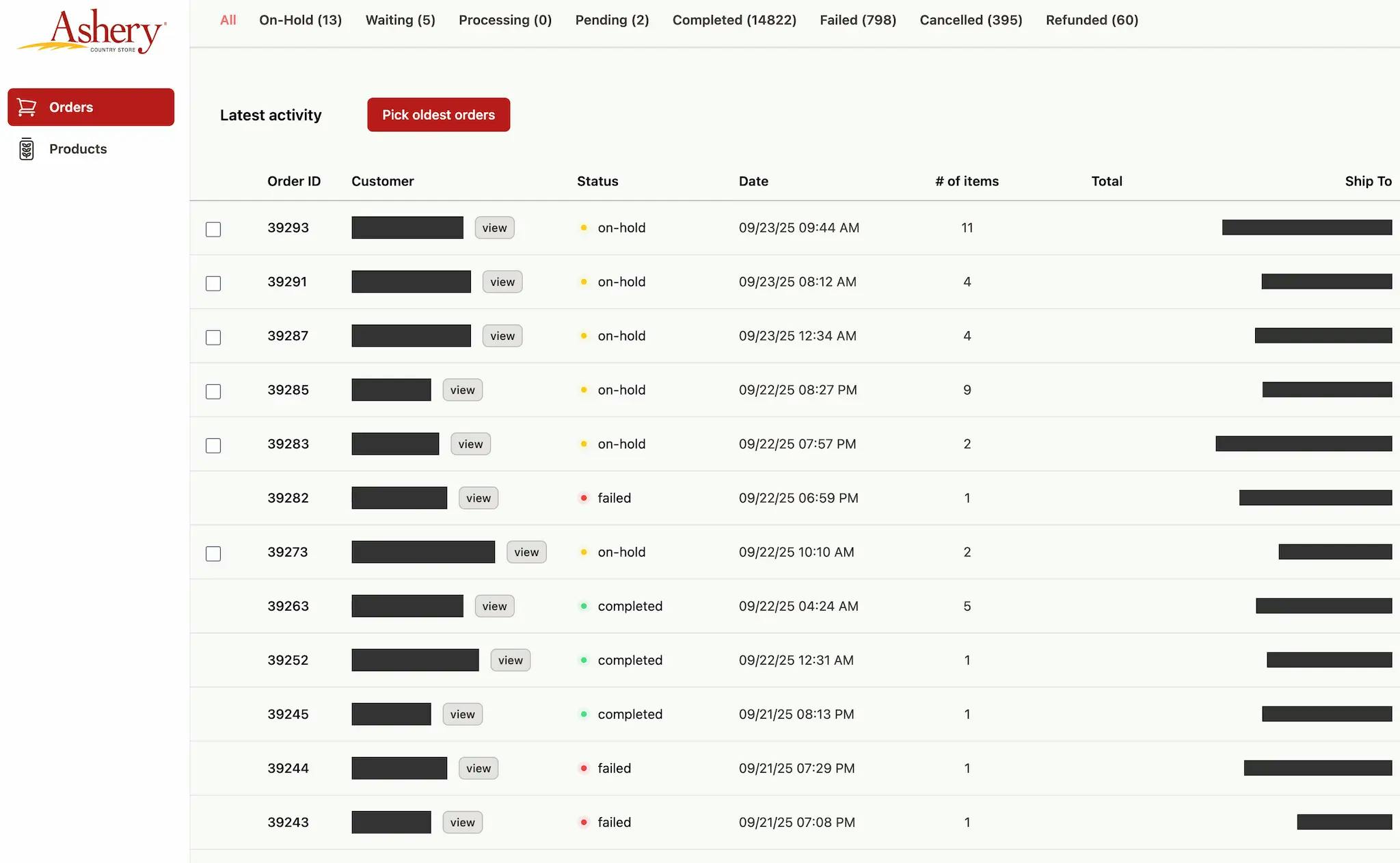Image resolution: width=1400 pixels, height=863 pixels.
Task: Show the Failed (798) orders tab
Action: (x=858, y=20)
